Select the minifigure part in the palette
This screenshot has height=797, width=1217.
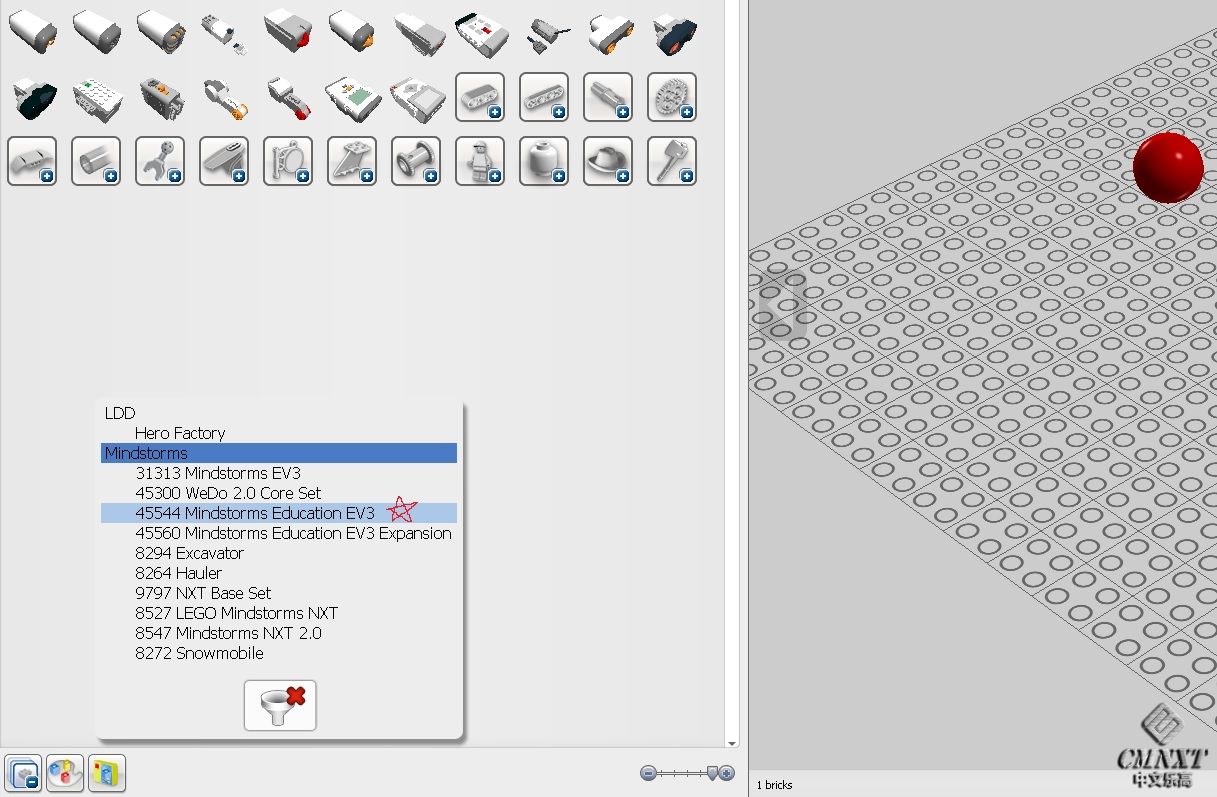[x=480, y=160]
